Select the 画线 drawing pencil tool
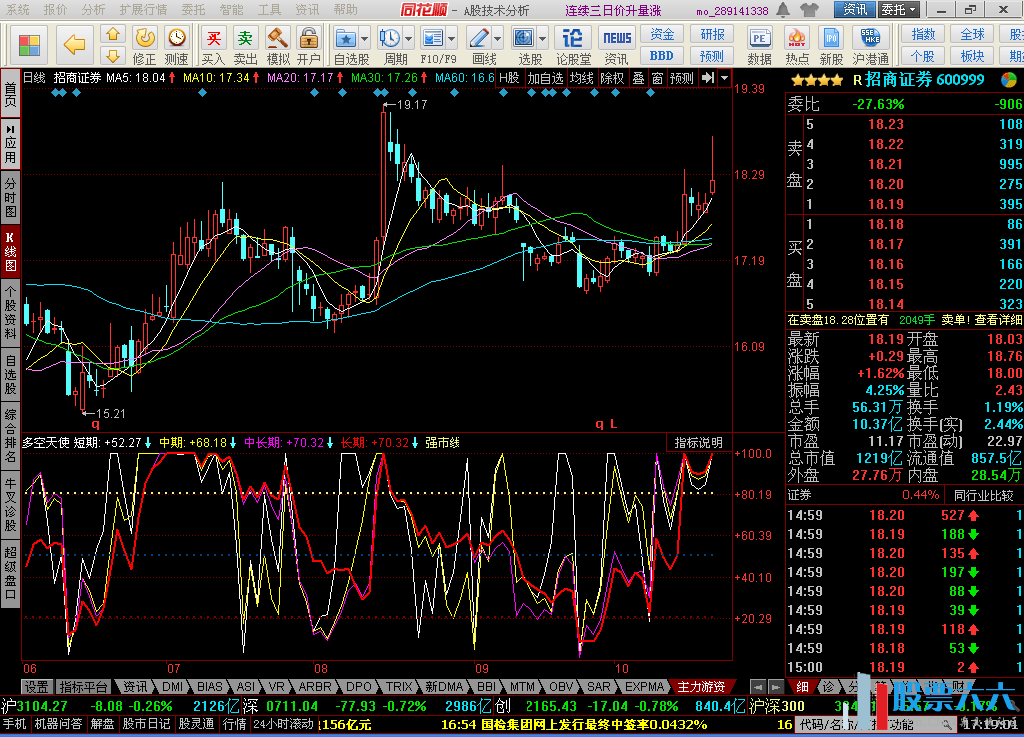This screenshot has width=1024, height=737. point(480,40)
